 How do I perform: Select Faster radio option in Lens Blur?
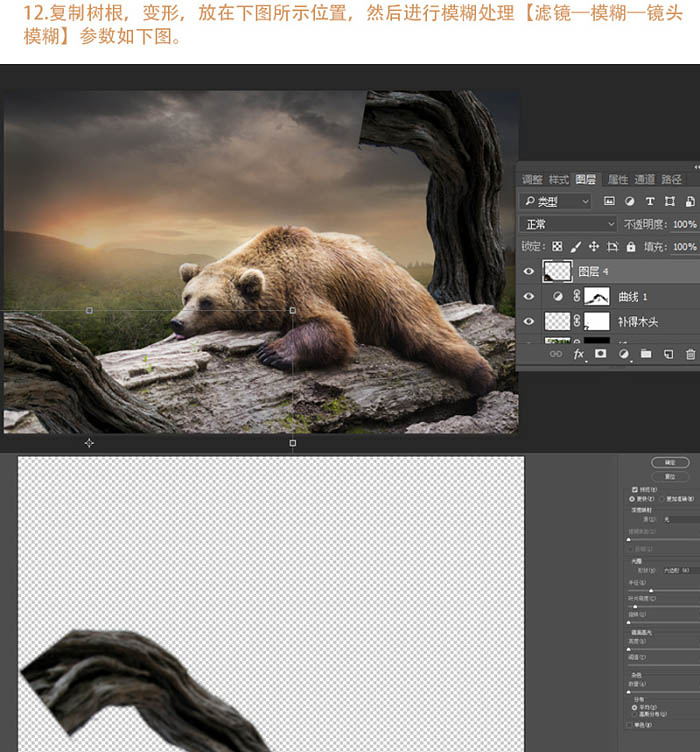[632, 499]
